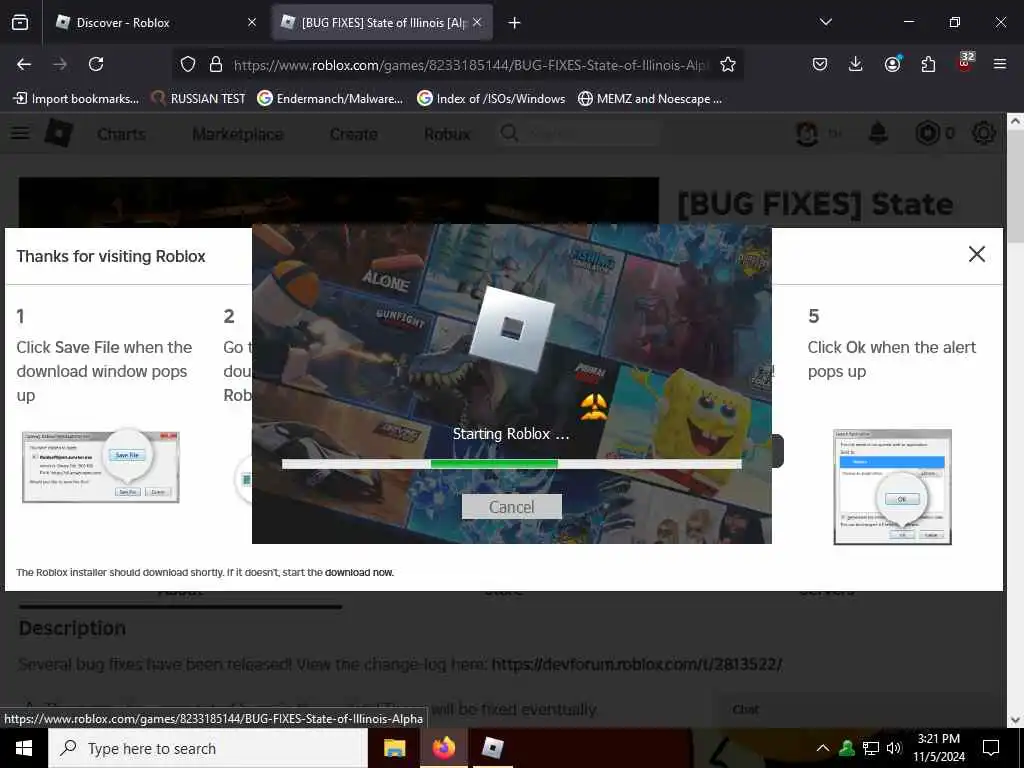Open the Firefox application hamburger menu
This screenshot has width=1024, height=768.
pos(1000,64)
